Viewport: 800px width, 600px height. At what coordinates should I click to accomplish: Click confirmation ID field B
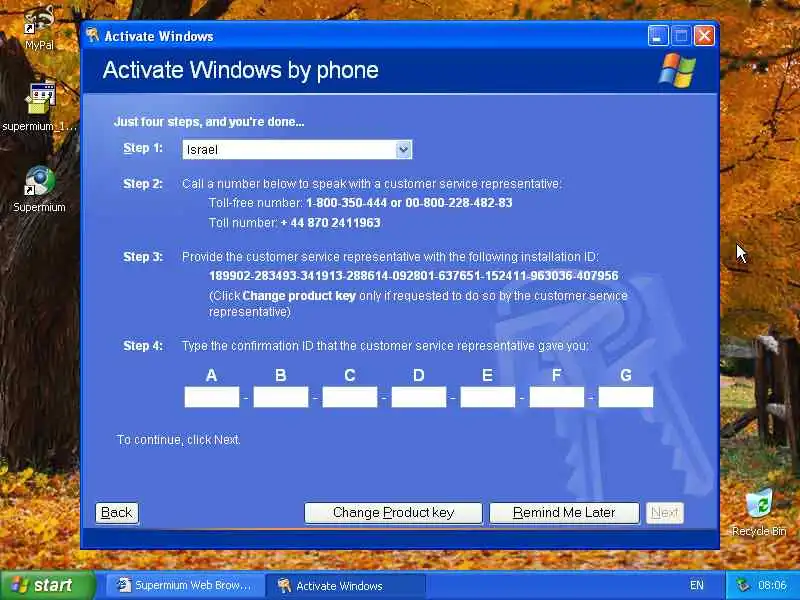281,397
